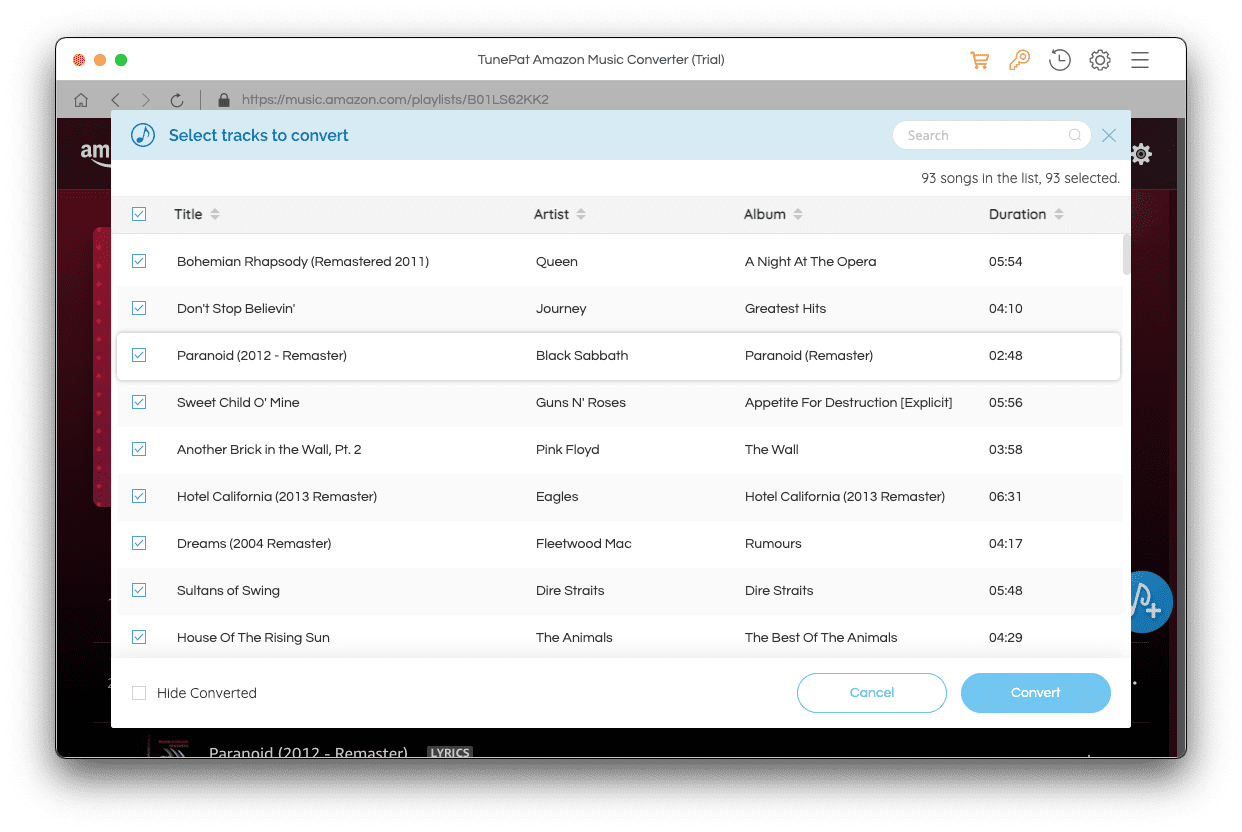Click the Convert button
The image size is (1242, 832).
[x=1036, y=693]
